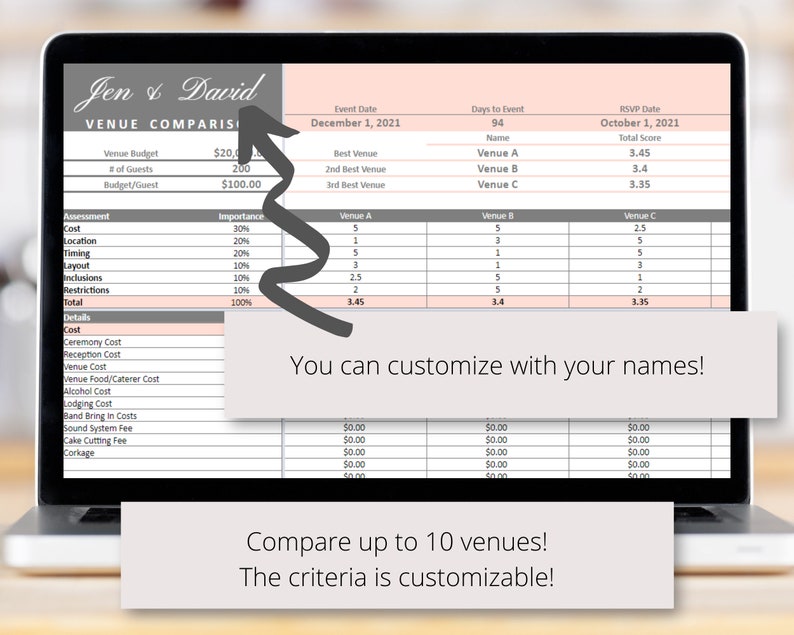The height and width of the screenshot is (635, 794).
Task: Select the 'Reception Cost' detail row
Action: click(x=92, y=354)
